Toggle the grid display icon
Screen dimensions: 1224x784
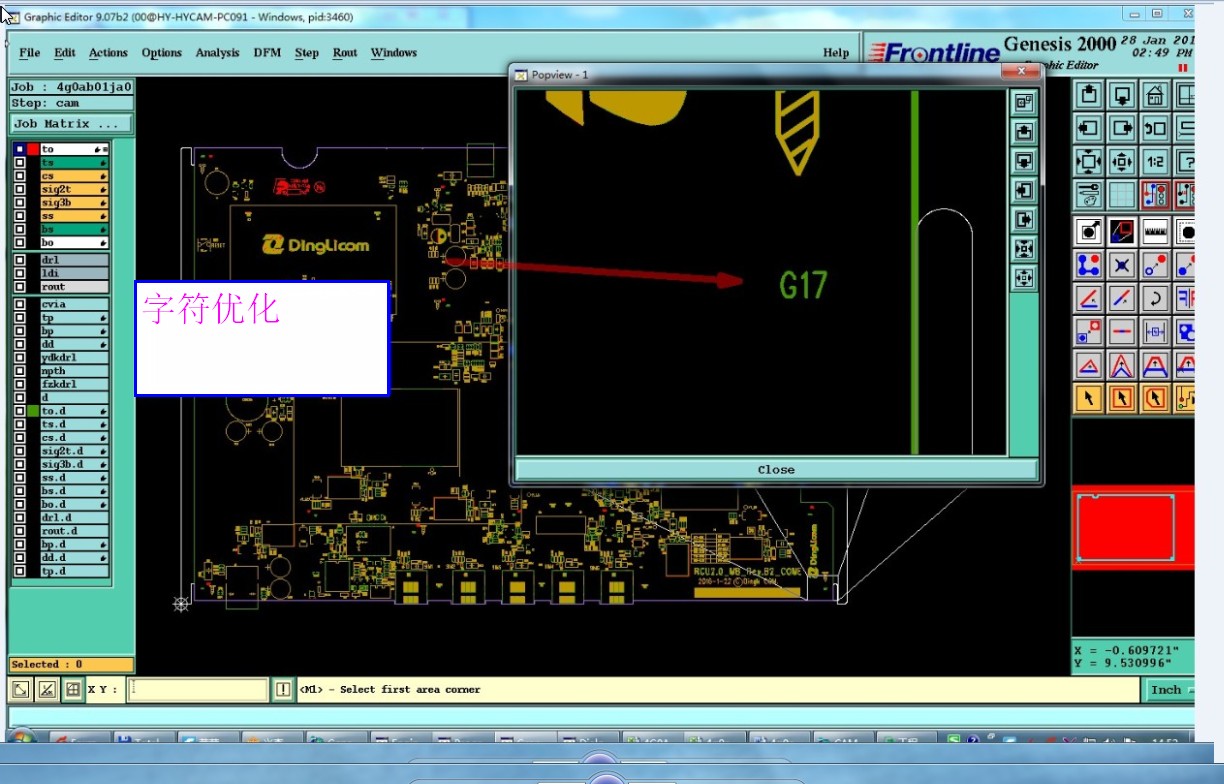(1121, 194)
